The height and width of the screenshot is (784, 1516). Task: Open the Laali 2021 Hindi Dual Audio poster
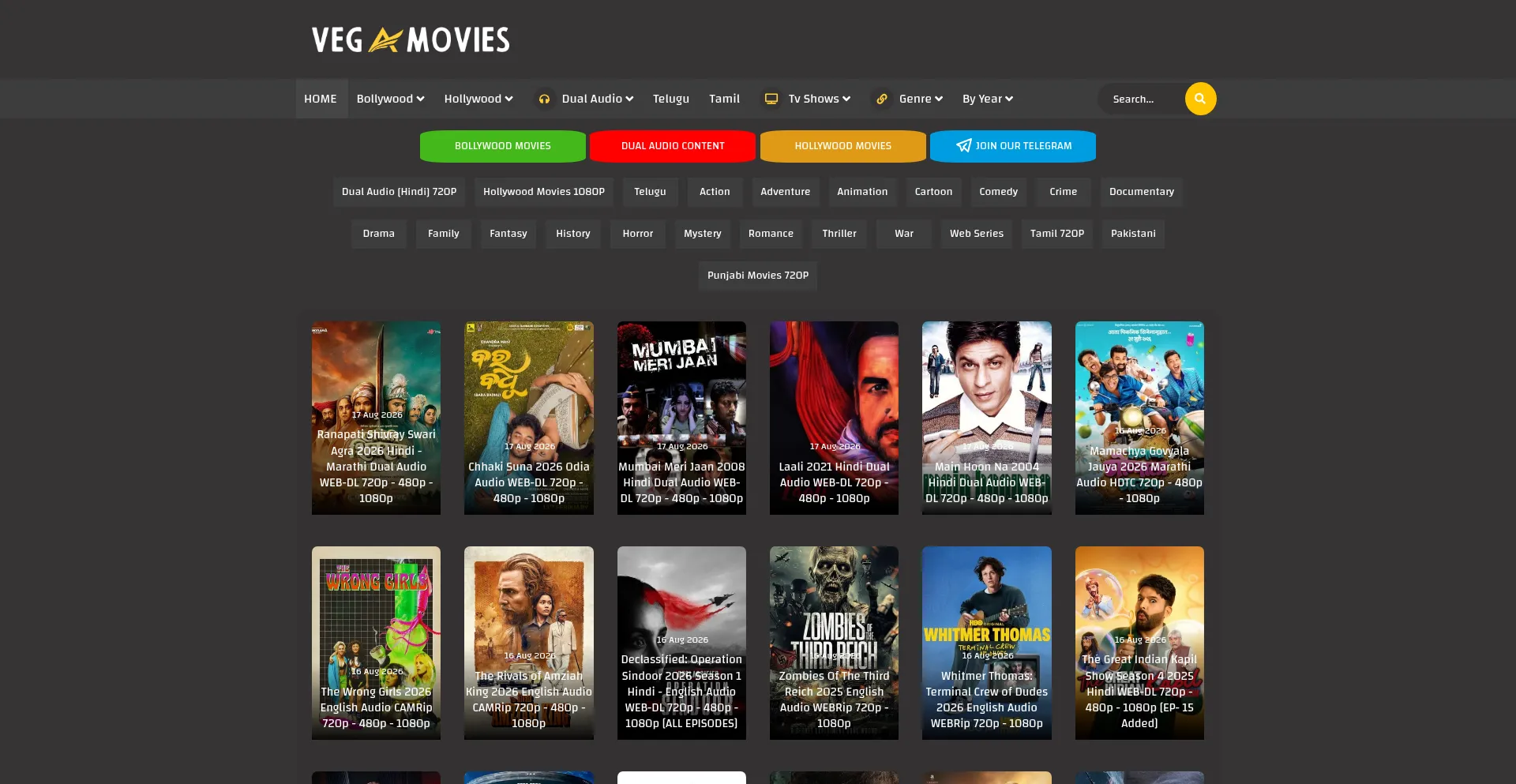[834, 418]
